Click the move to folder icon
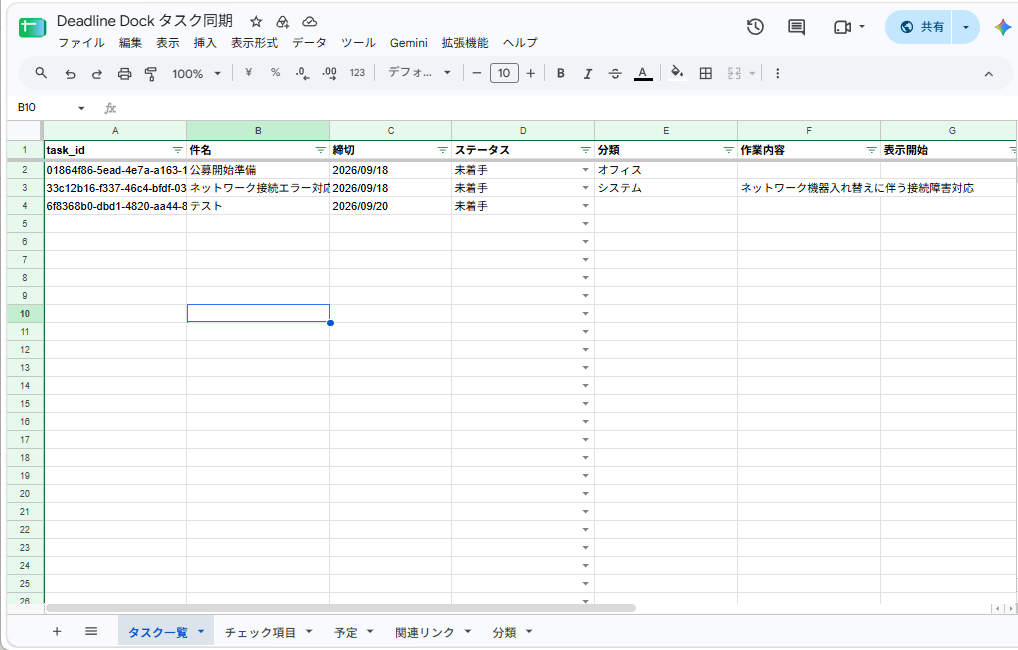The width and height of the screenshot is (1018, 650). 282,21
